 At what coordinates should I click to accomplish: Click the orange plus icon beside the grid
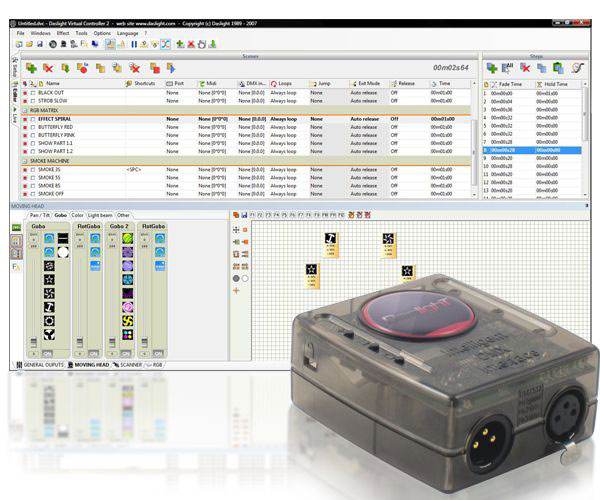(236, 291)
